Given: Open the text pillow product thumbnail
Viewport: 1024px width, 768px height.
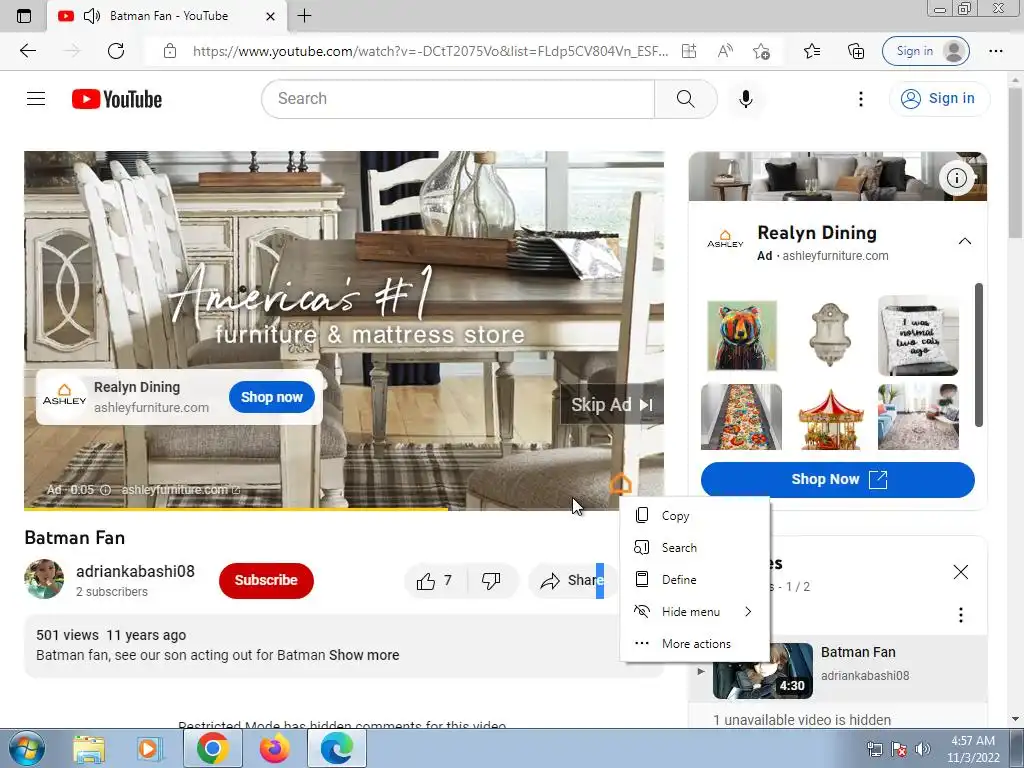Looking at the screenshot, I should point(918,336).
